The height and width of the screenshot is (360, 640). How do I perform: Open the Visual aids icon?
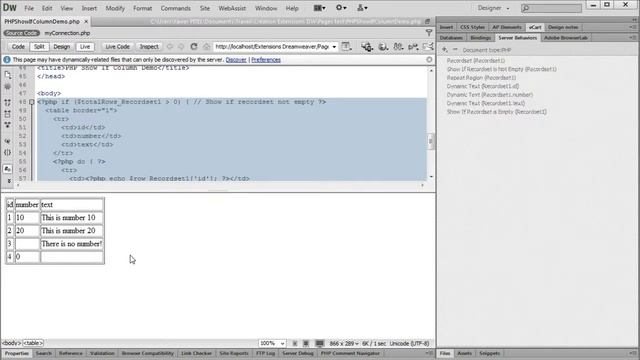[x=398, y=47]
